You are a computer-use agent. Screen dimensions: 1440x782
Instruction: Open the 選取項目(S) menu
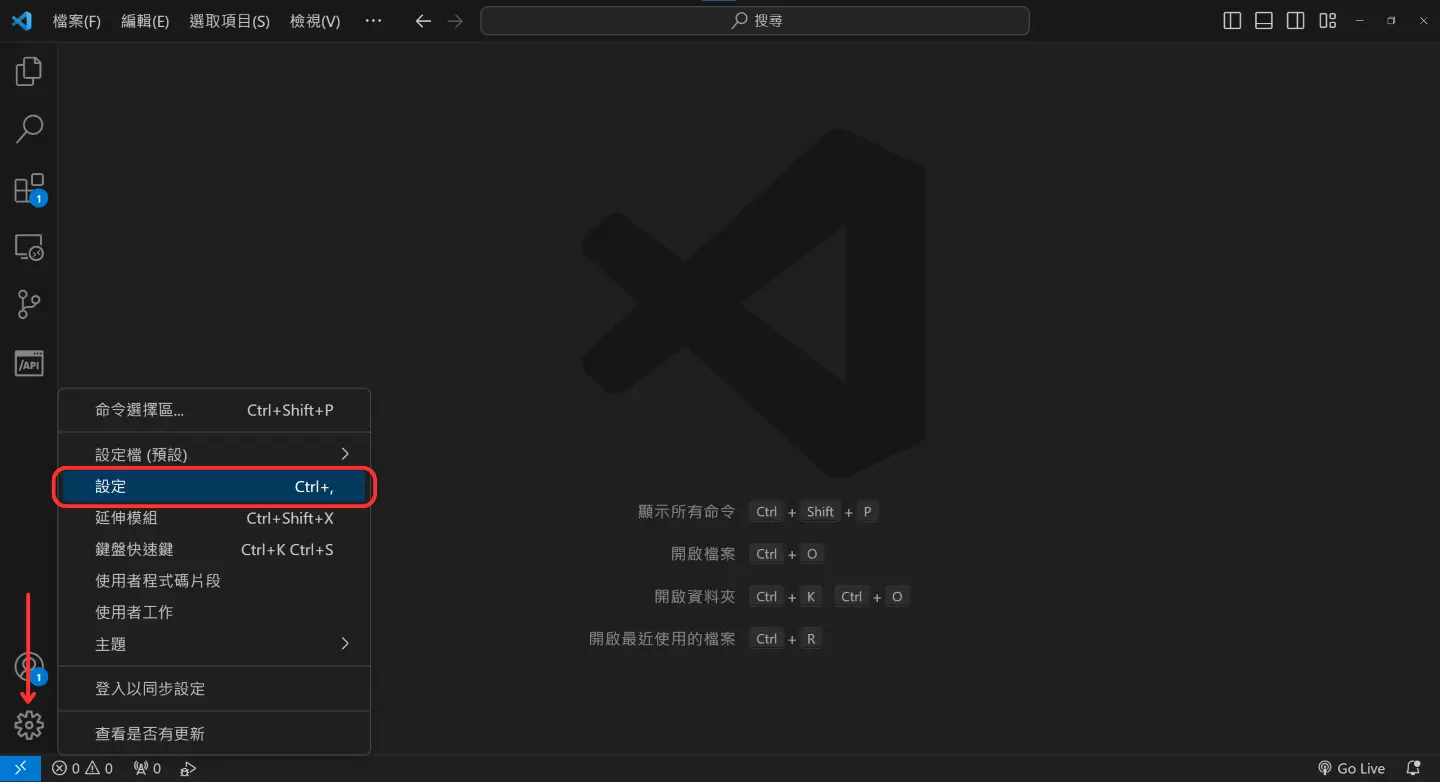point(229,21)
